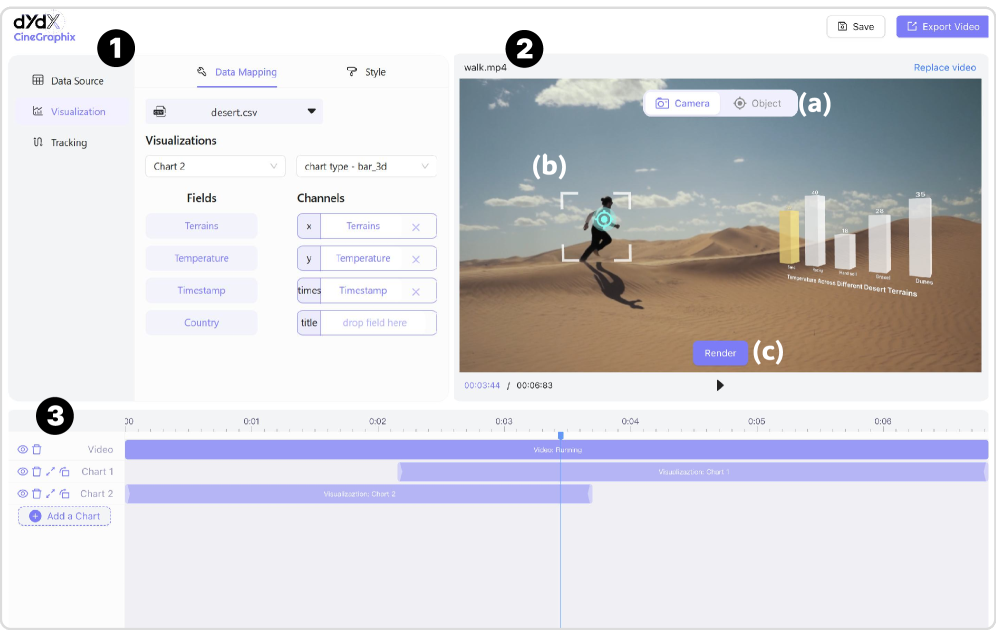The width and height of the screenshot is (996, 630).
Task: Click the Replace video link
Action: tap(944, 68)
